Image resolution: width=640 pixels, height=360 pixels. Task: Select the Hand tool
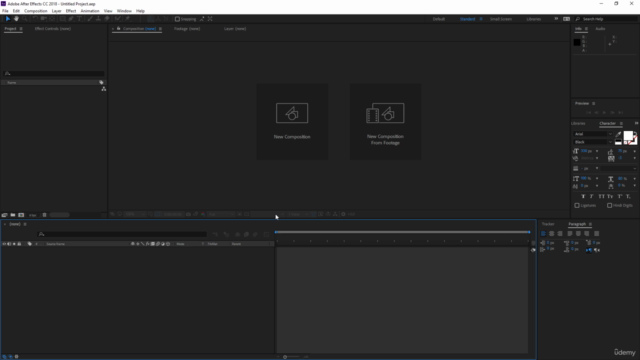click(16, 19)
